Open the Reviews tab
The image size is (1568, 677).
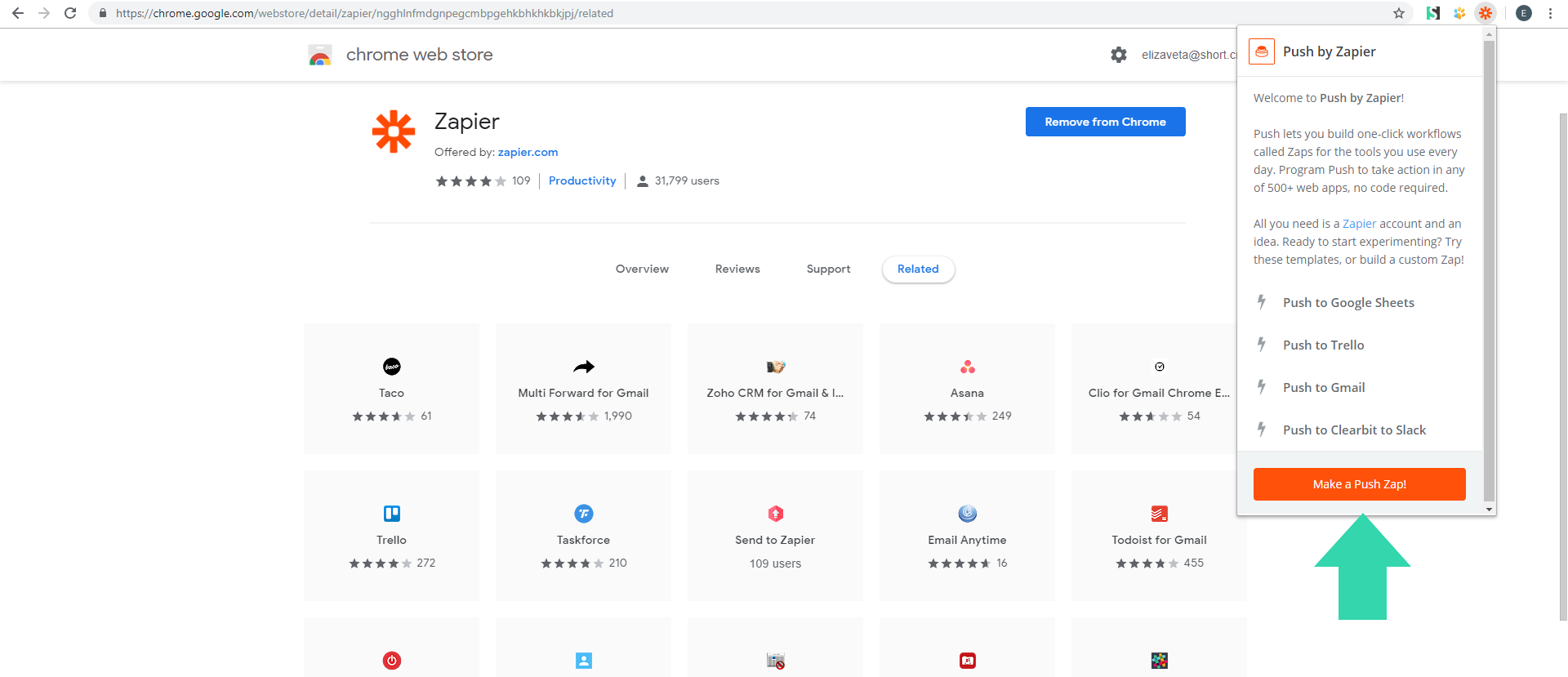(x=737, y=269)
